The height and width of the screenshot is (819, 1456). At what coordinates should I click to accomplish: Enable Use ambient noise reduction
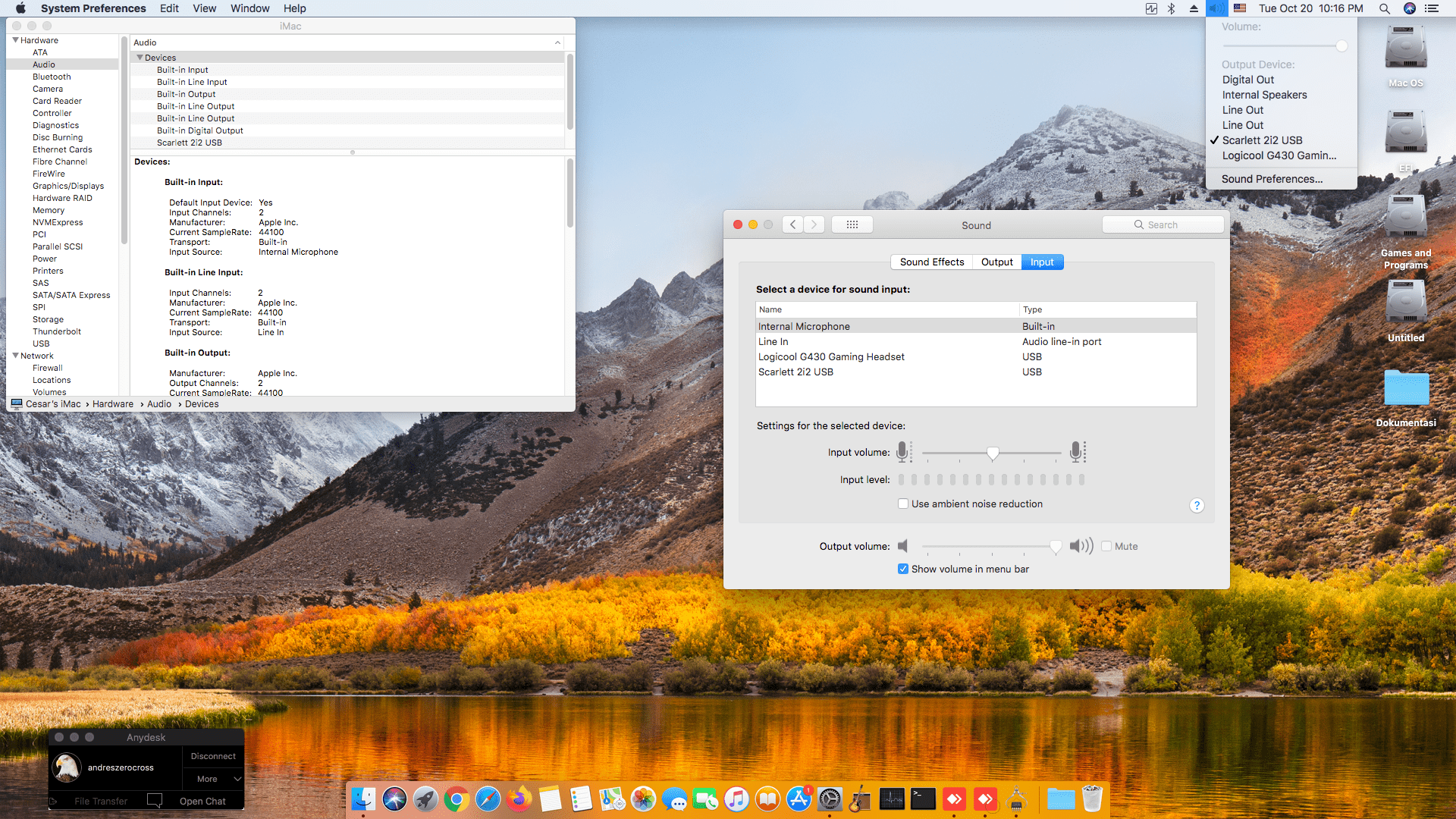903,504
